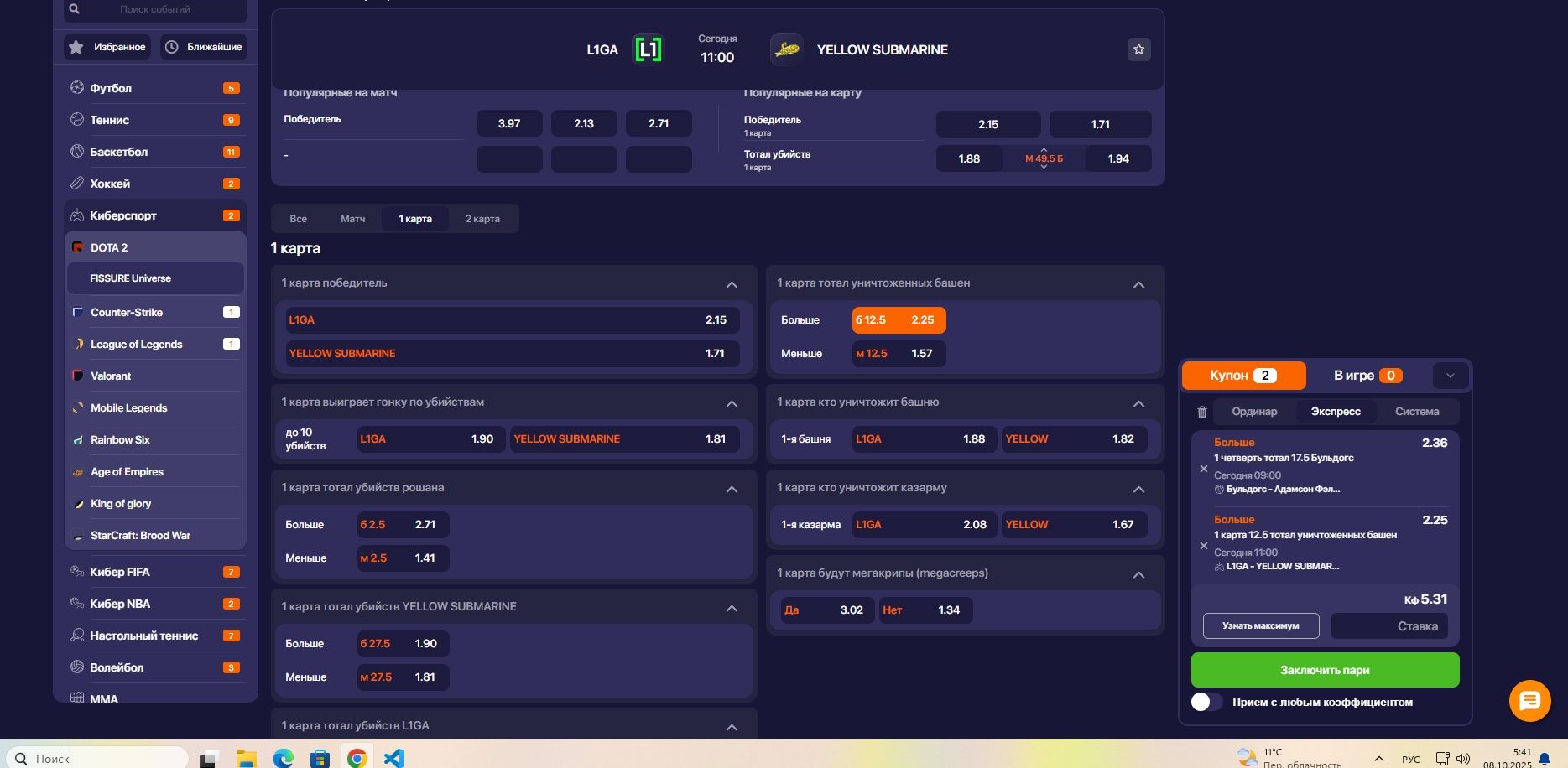Screen dimensions: 1568x768
Task: Open В игре coupon tab
Action: pyautogui.click(x=1367, y=376)
